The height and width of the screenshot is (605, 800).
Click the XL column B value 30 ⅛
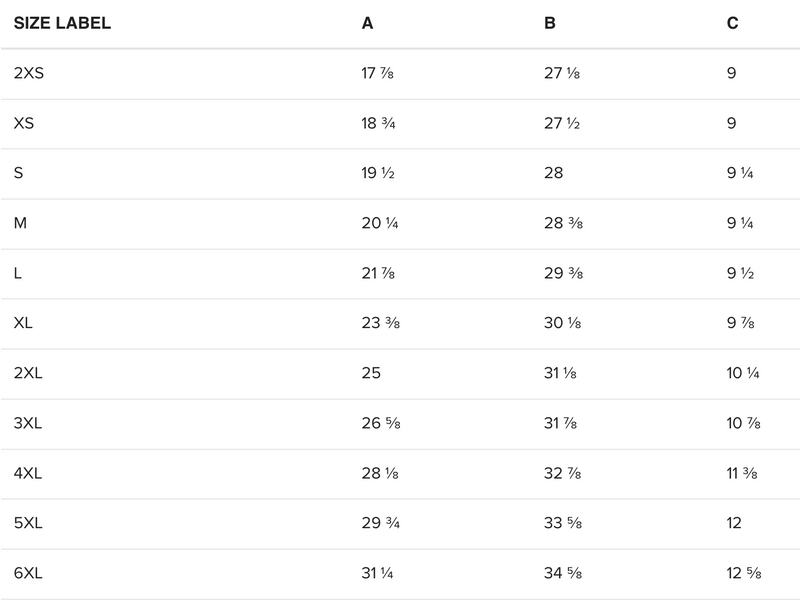point(563,323)
